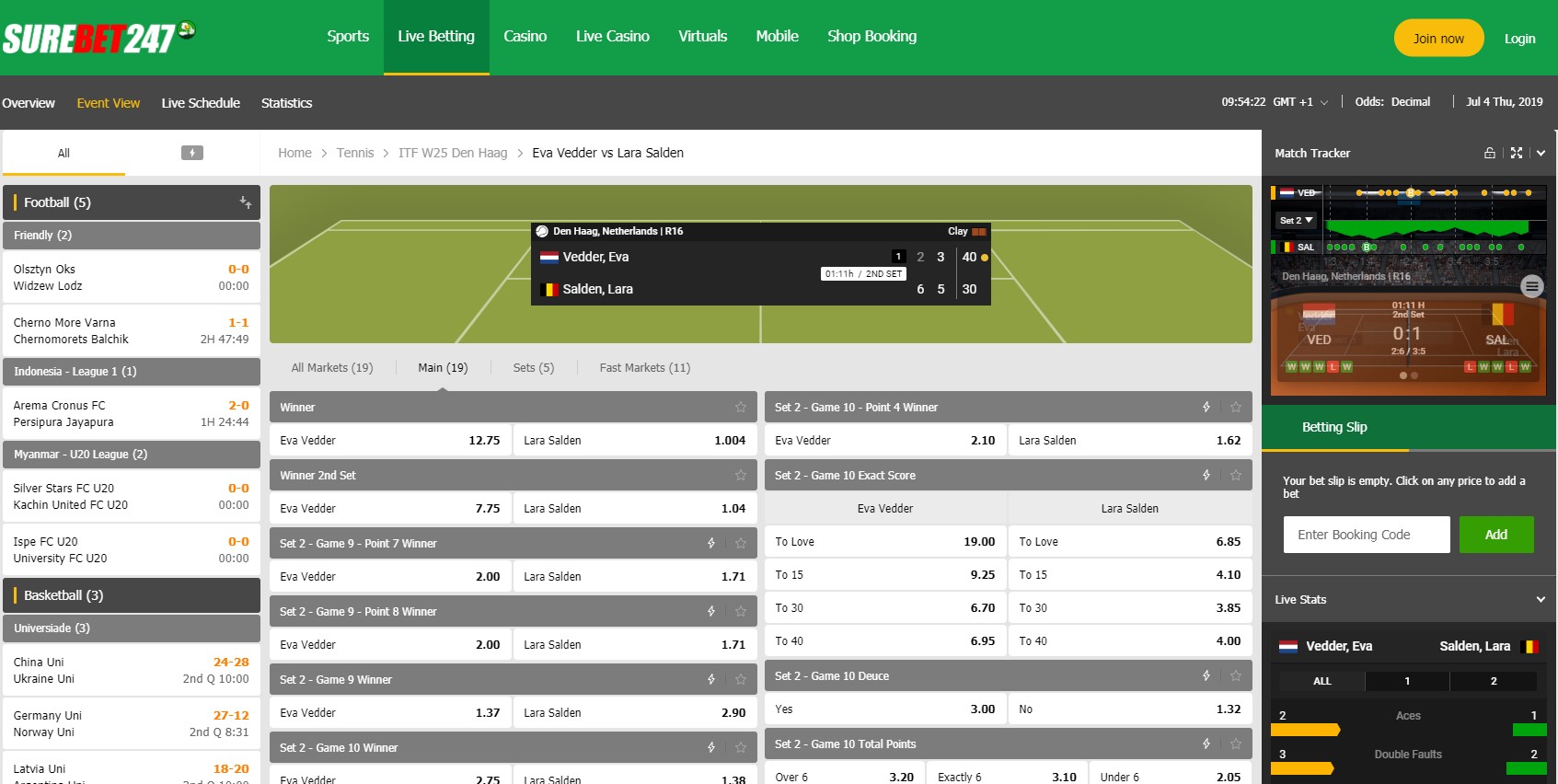Collapse the Myanmar - U20 League (2) section
Viewport: 1558px width, 784px height.
pyautogui.click(x=132, y=455)
